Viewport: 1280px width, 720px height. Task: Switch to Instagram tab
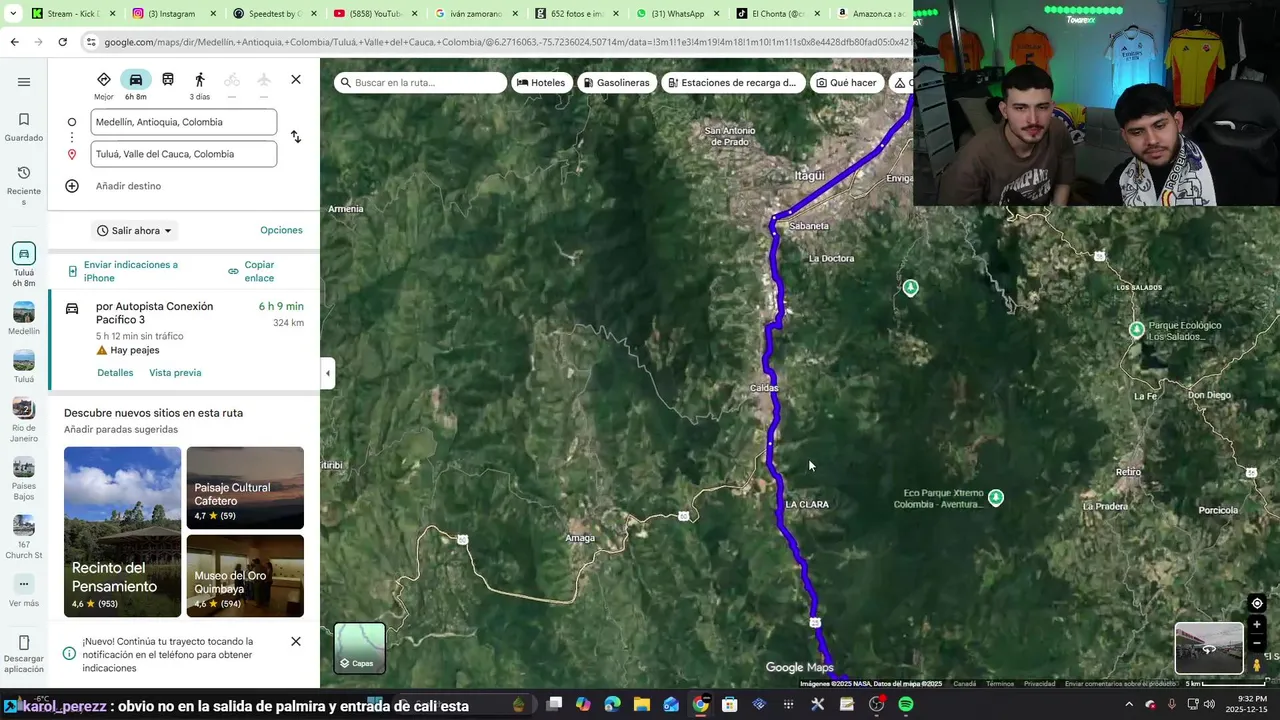175,14
